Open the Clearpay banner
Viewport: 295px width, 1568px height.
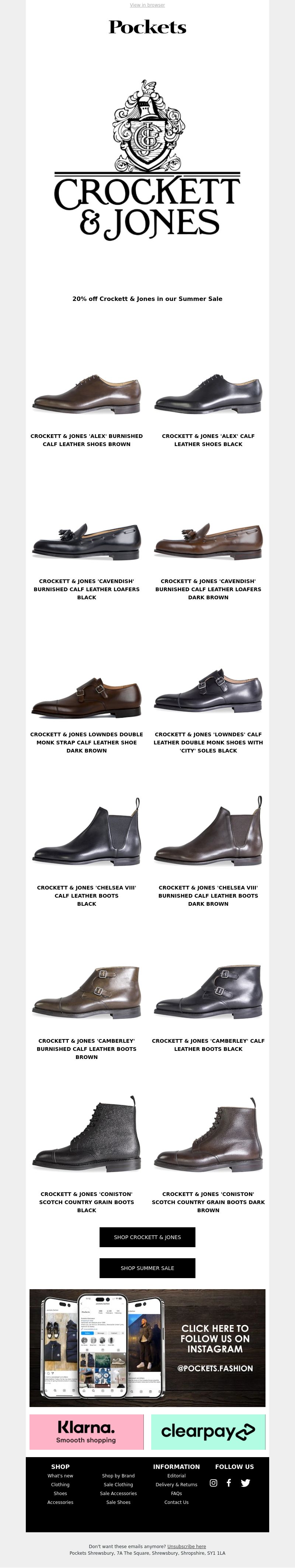tap(208, 1432)
